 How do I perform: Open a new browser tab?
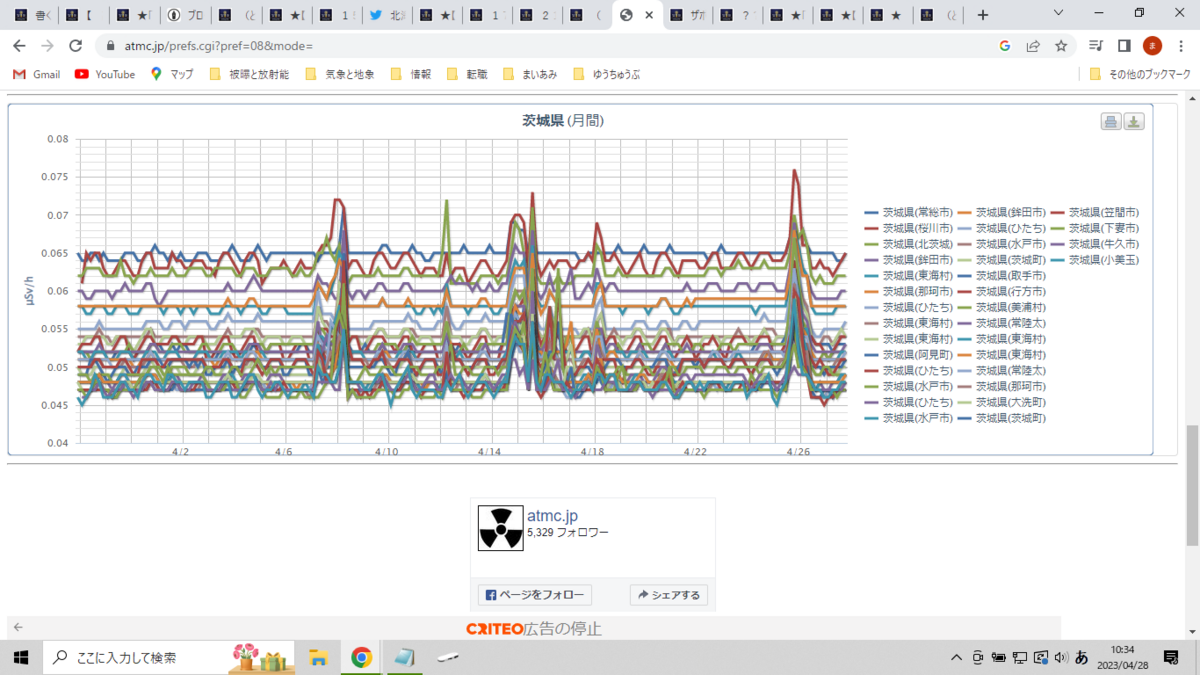[983, 15]
